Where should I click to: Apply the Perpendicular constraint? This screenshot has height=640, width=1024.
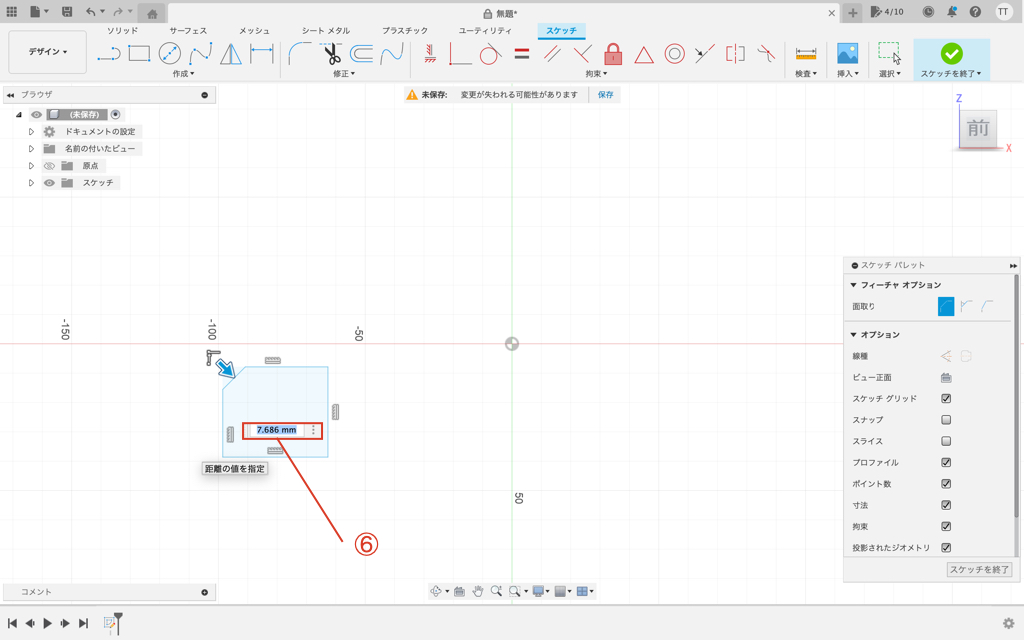point(582,54)
